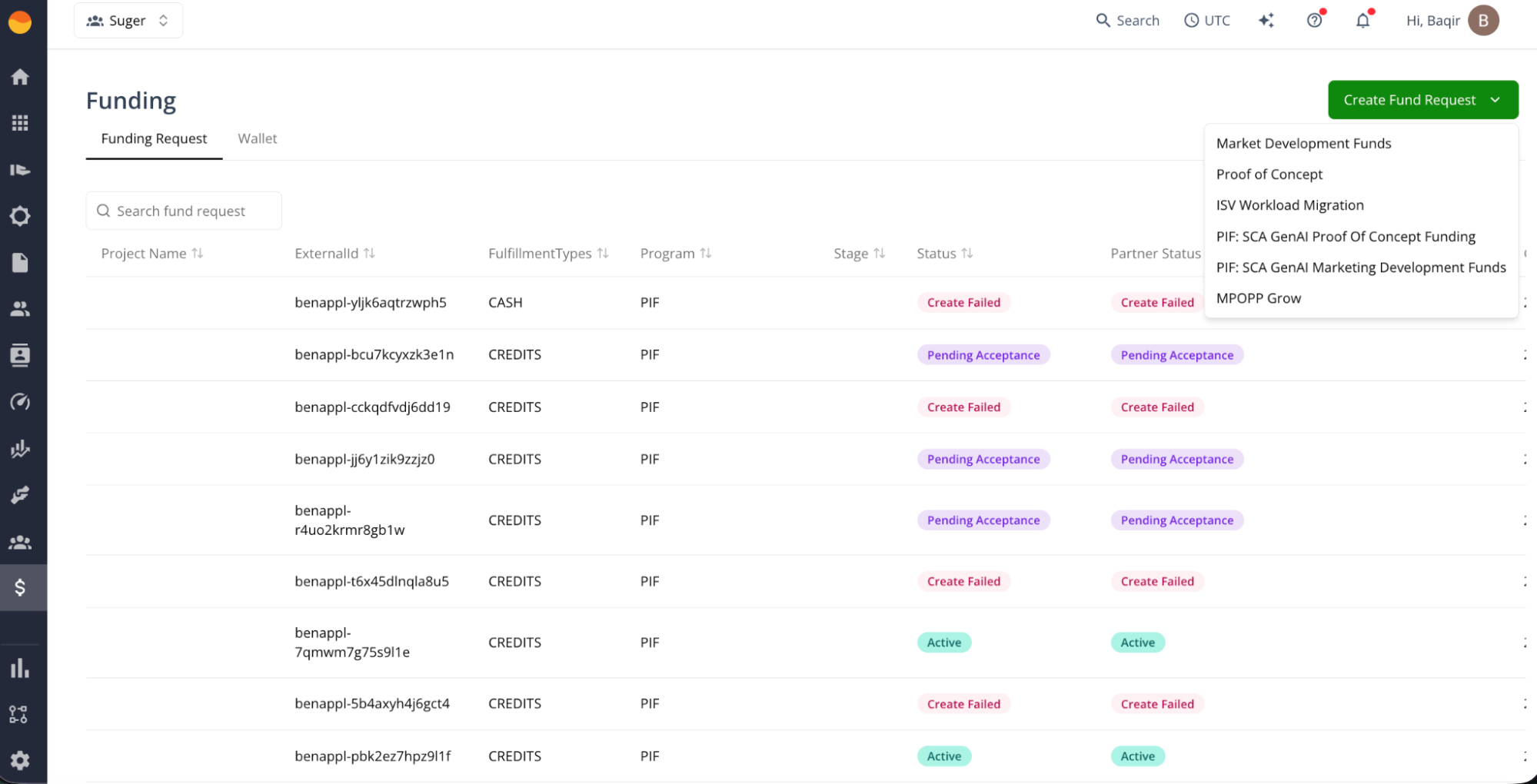Image resolution: width=1537 pixels, height=784 pixels.
Task: Open the workflow integrations sidebar icon
Action: click(x=20, y=714)
